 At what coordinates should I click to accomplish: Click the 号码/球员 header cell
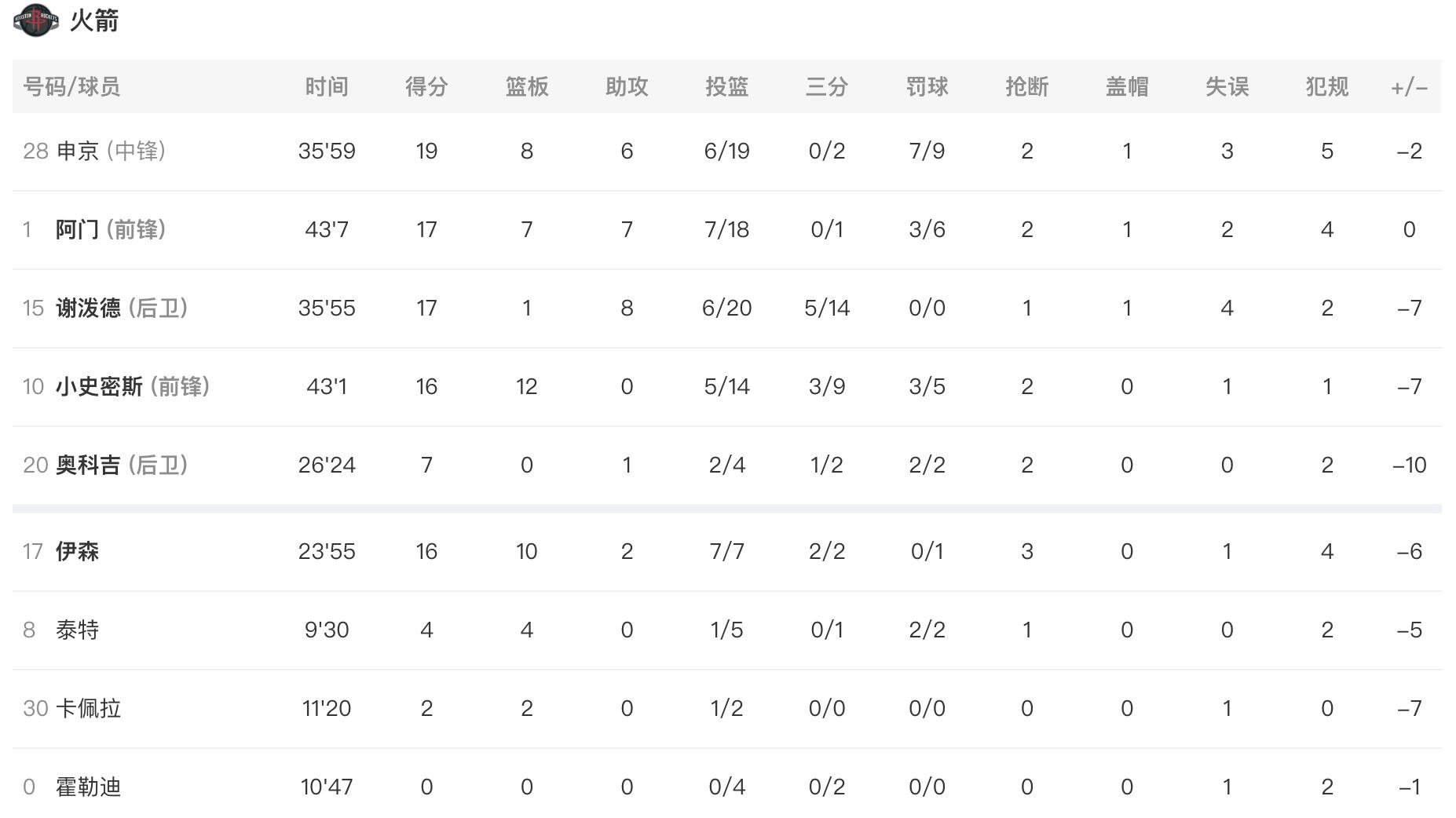coord(71,86)
